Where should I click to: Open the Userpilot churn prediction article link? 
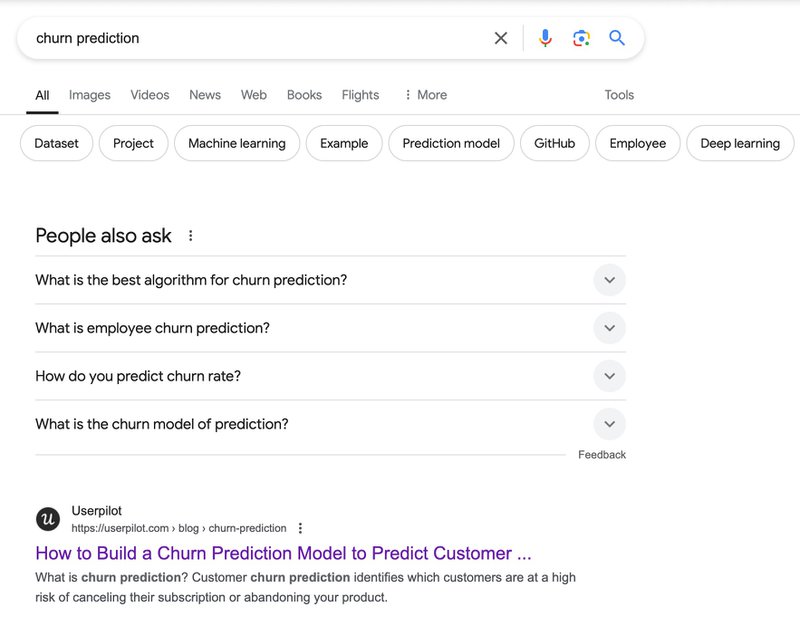[x=283, y=553]
